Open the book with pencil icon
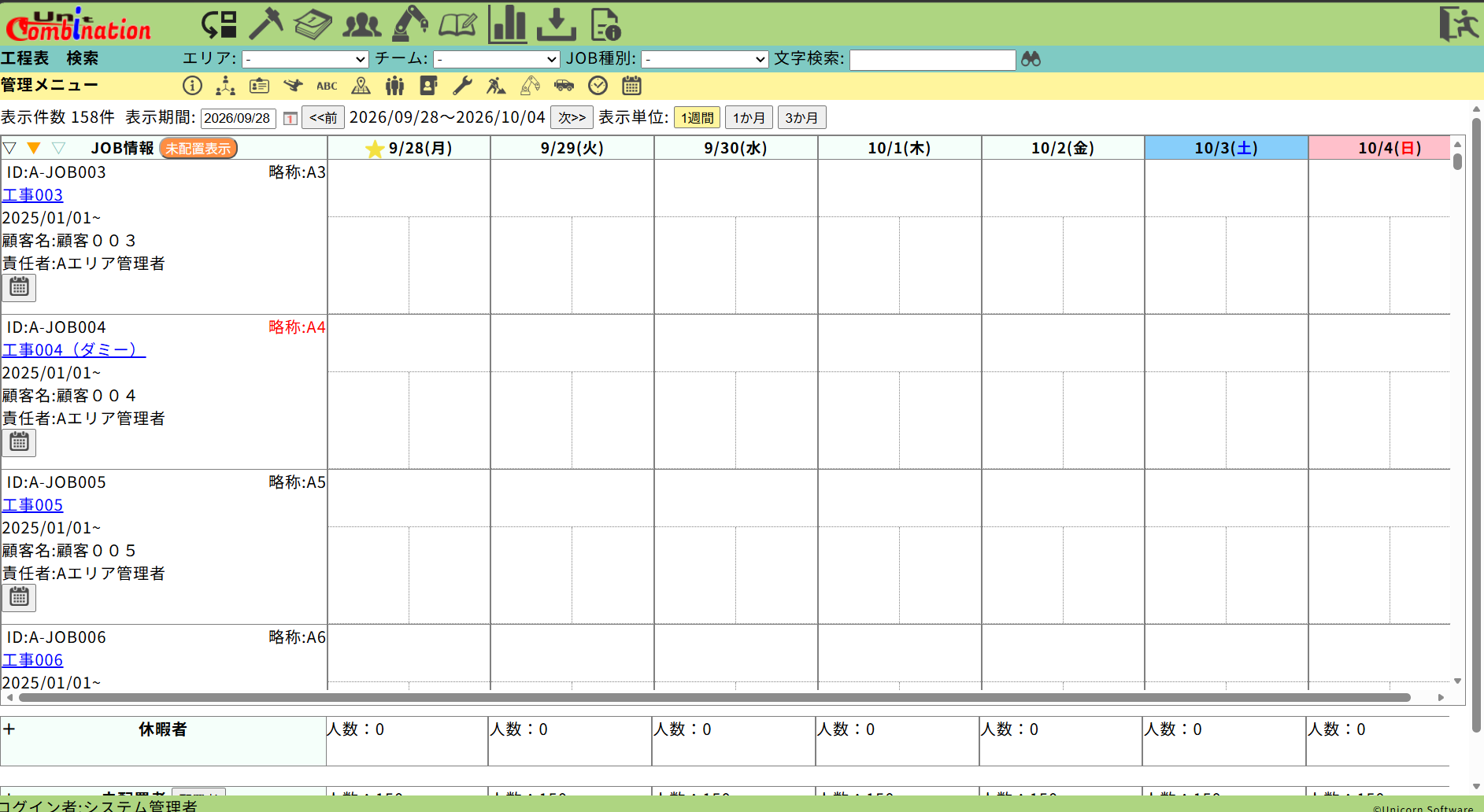 point(458,25)
